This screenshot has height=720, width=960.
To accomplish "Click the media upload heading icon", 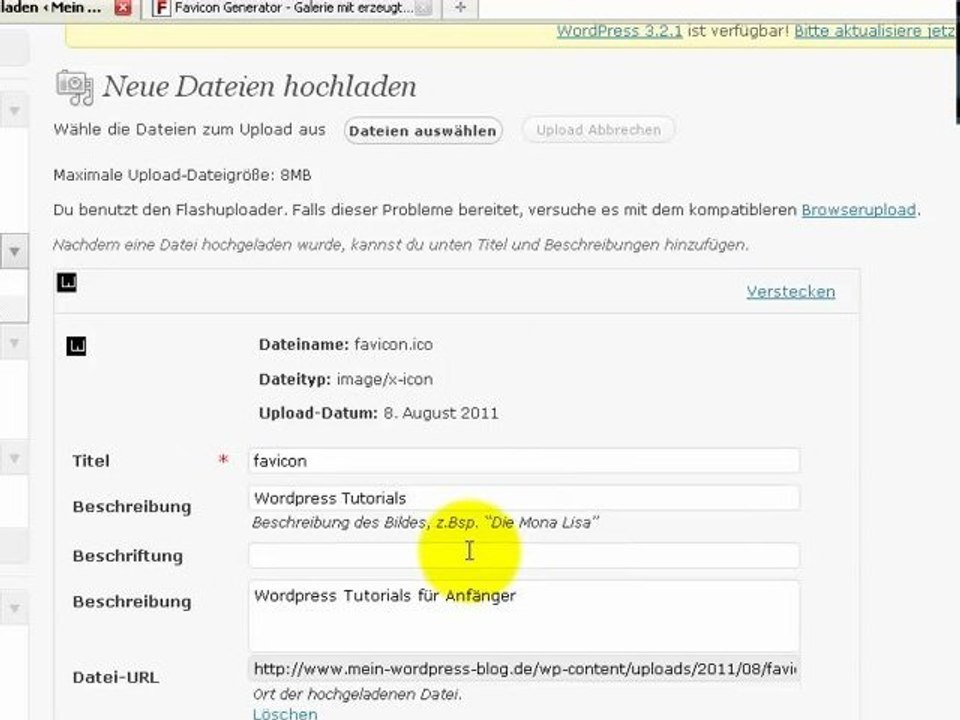I will pyautogui.click(x=75, y=88).
